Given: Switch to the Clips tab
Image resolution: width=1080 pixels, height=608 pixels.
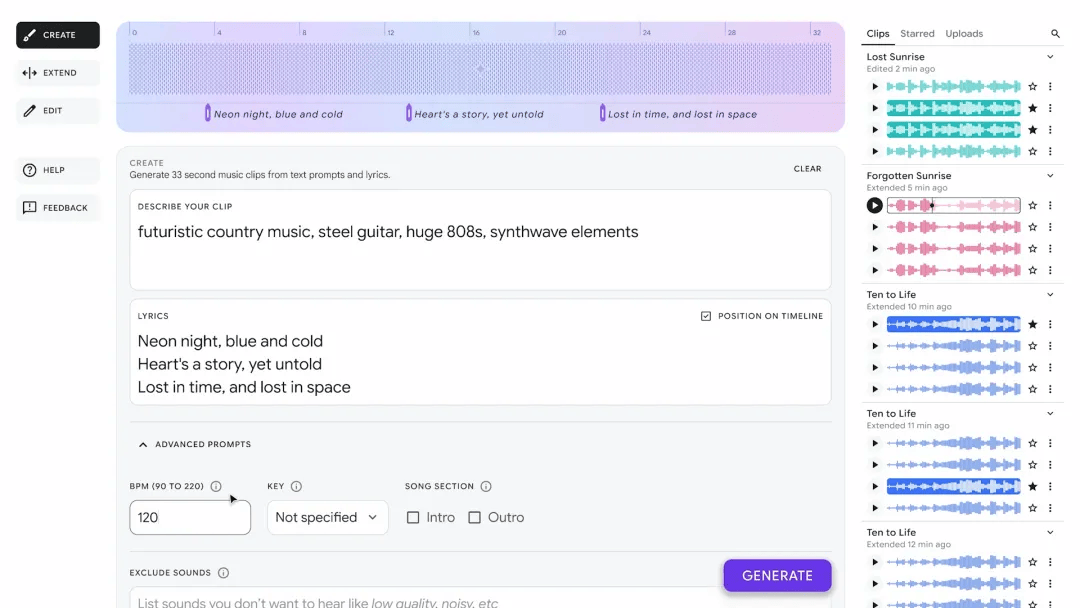Looking at the screenshot, I should pos(878,34).
